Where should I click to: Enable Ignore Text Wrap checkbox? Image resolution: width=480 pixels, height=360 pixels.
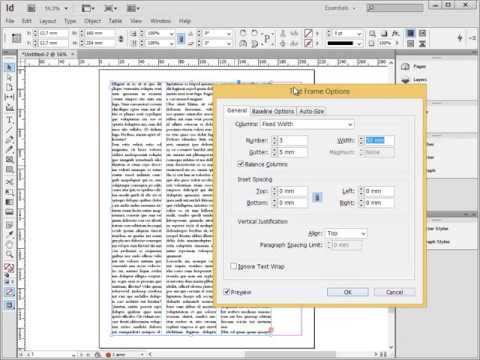(234, 266)
